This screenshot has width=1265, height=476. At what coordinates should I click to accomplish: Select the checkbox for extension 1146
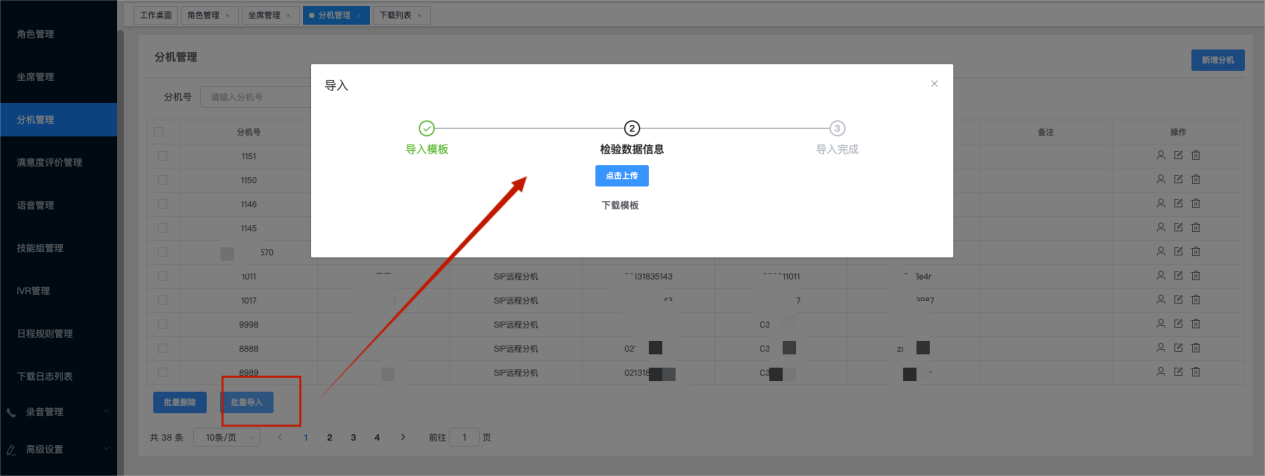click(162, 204)
